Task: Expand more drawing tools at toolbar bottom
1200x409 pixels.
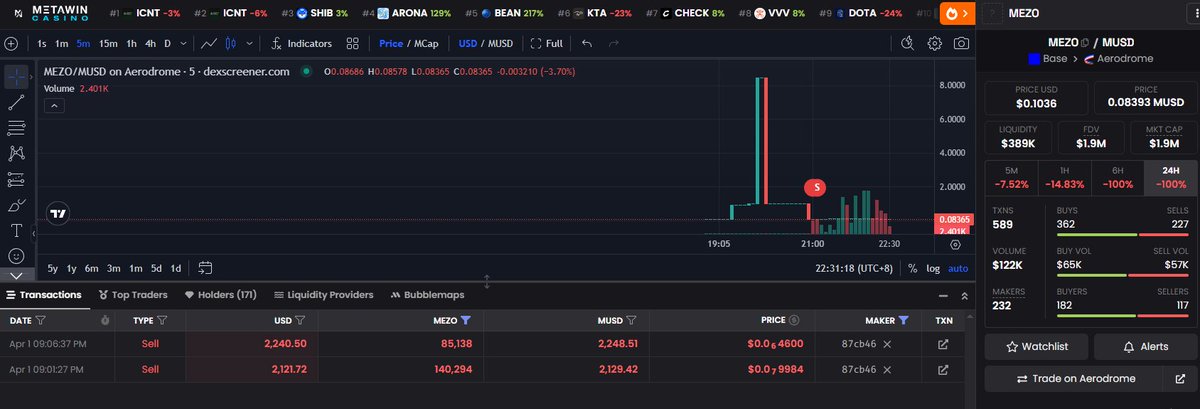Action: (x=16, y=274)
